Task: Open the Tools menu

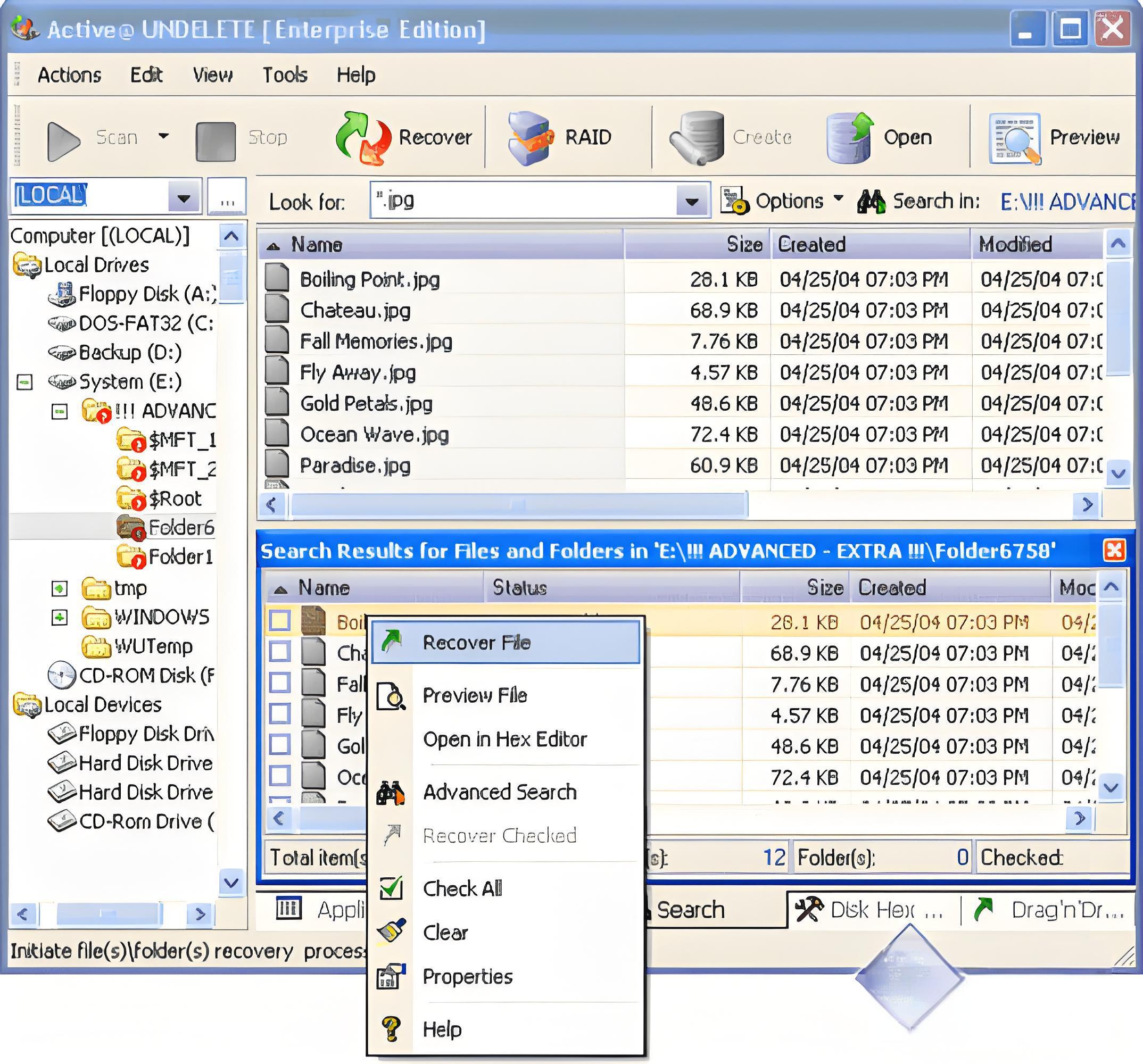Action: point(285,74)
